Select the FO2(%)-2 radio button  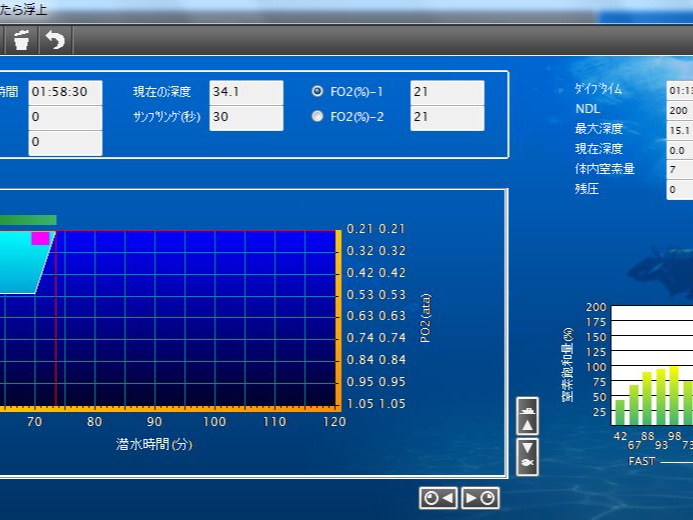click(318, 116)
